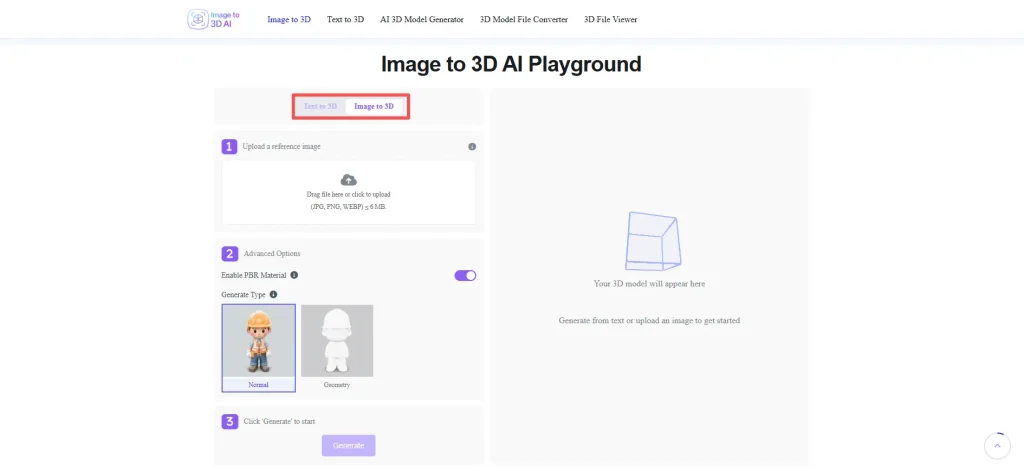The height and width of the screenshot is (471, 1024).
Task: Click the cloud upload icon
Action: pyautogui.click(x=349, y=180)
